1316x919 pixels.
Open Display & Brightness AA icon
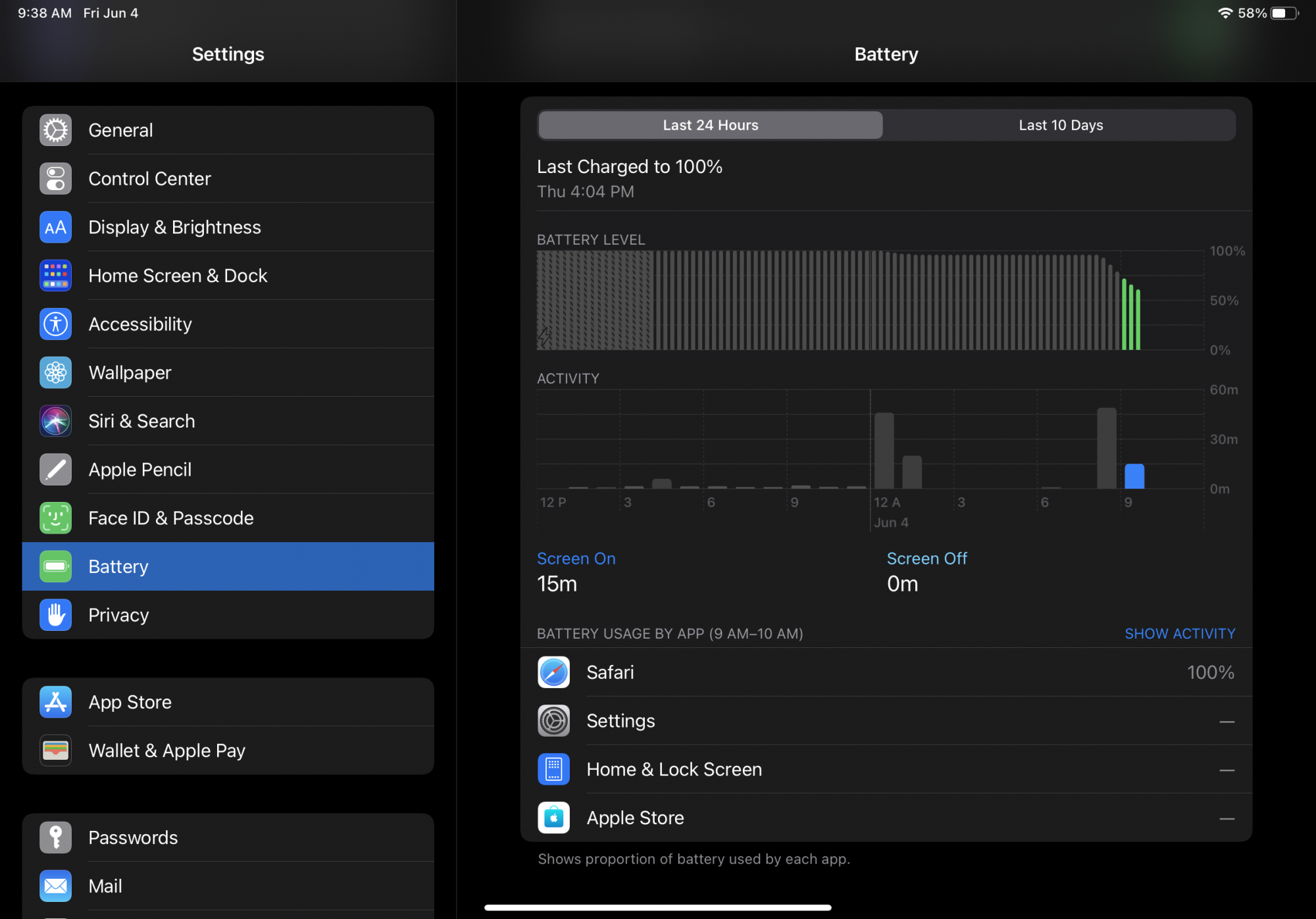(56, 228)
